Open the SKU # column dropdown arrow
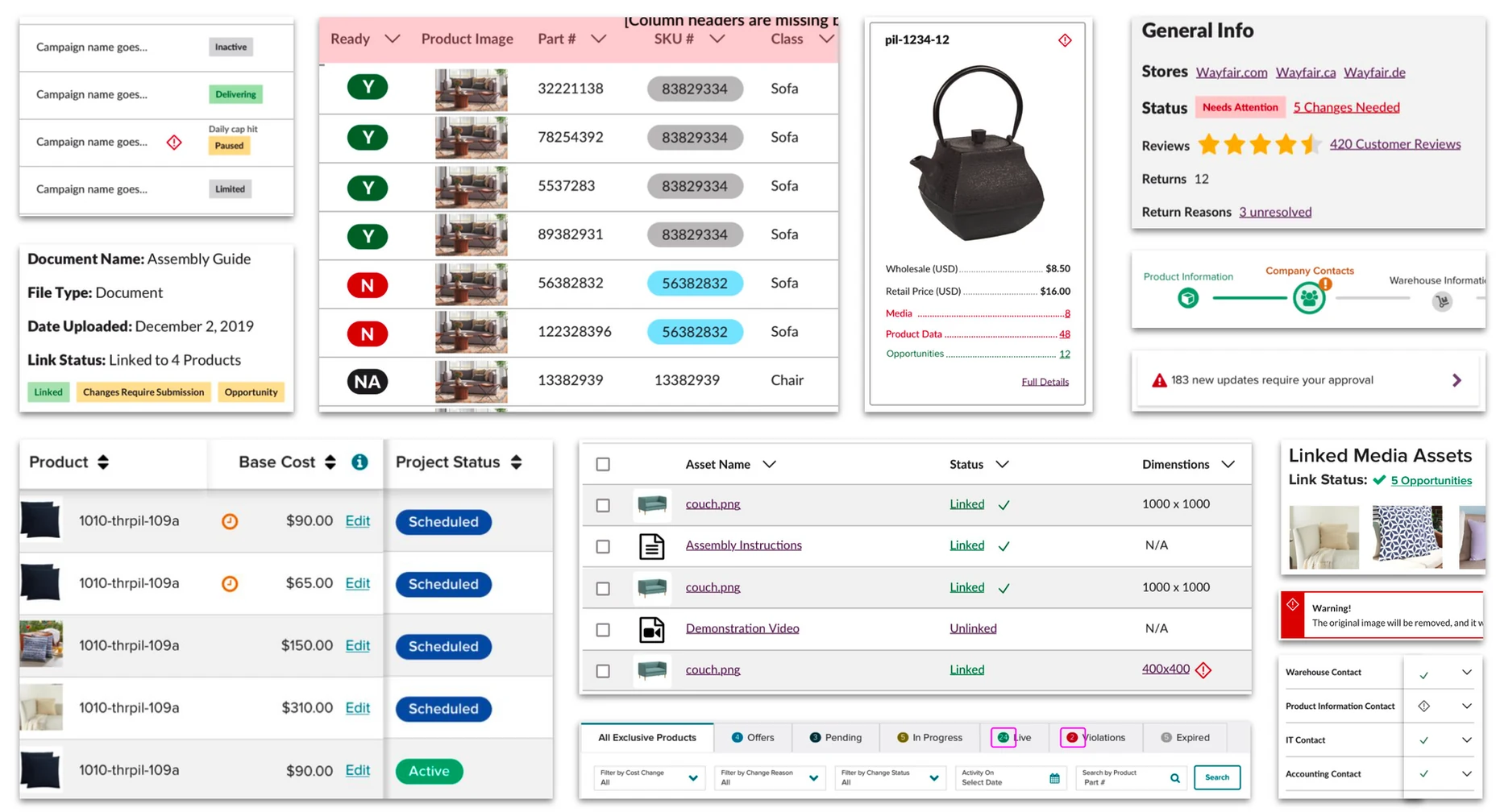This screenshot has height=812, width=1496. 717,39
